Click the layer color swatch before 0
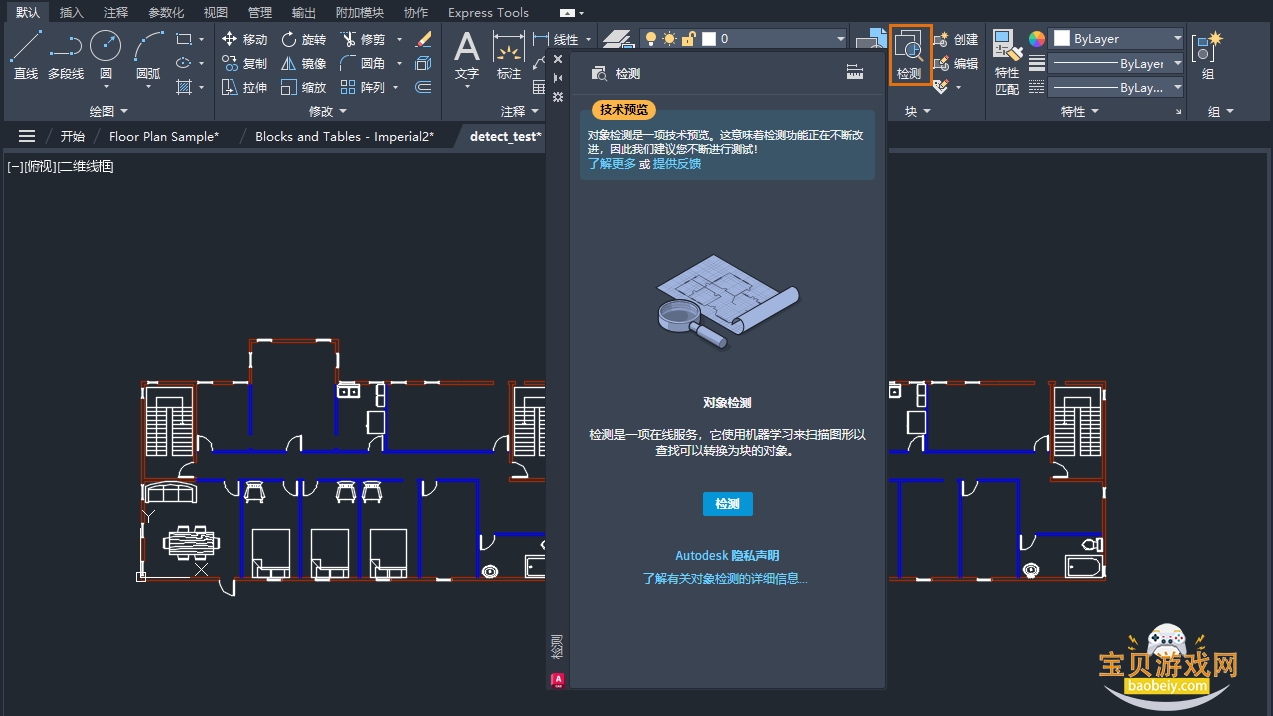This screenshot has height=716, width=1273. [709, 39]
